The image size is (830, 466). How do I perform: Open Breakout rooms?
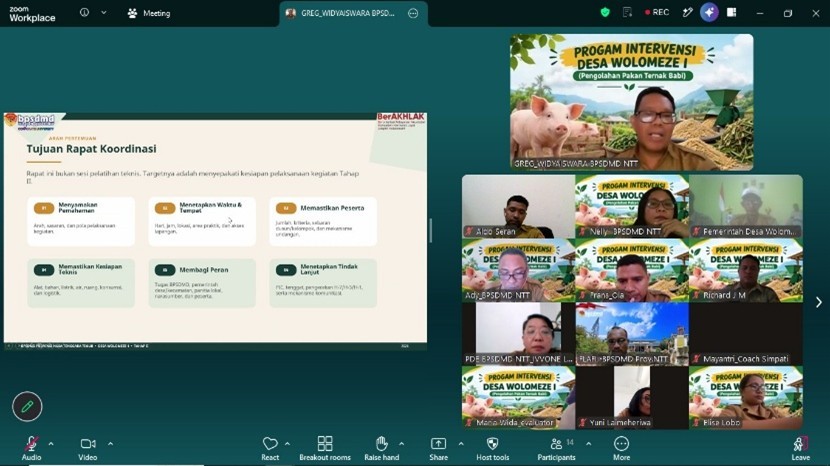(x=325, y=448)
